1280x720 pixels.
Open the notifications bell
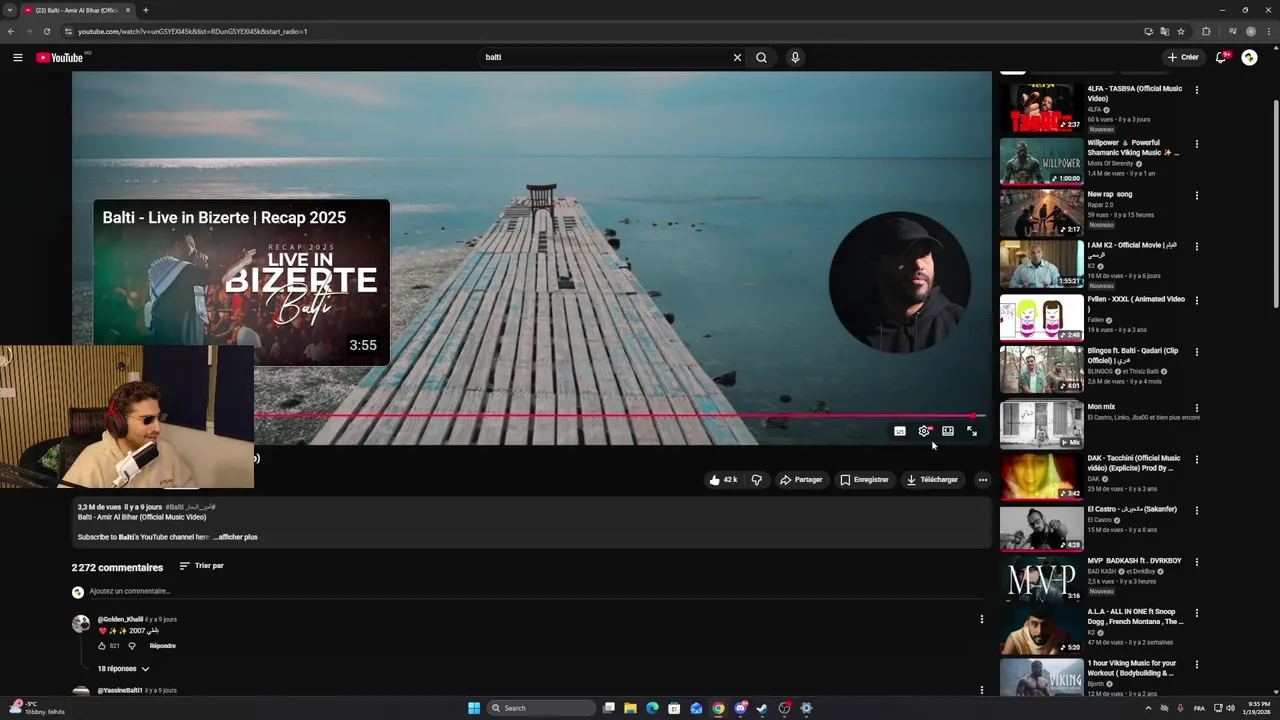1220,57
